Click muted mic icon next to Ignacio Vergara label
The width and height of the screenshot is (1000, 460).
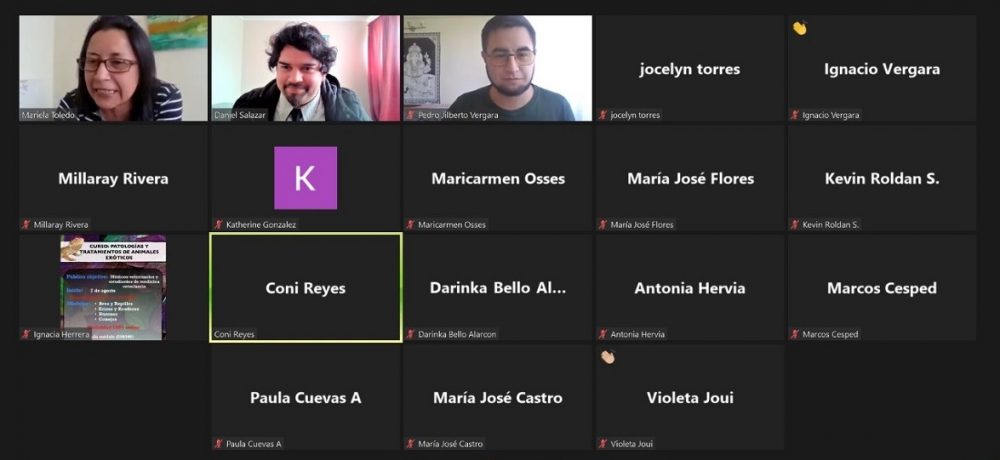click(x=795, y=115)
